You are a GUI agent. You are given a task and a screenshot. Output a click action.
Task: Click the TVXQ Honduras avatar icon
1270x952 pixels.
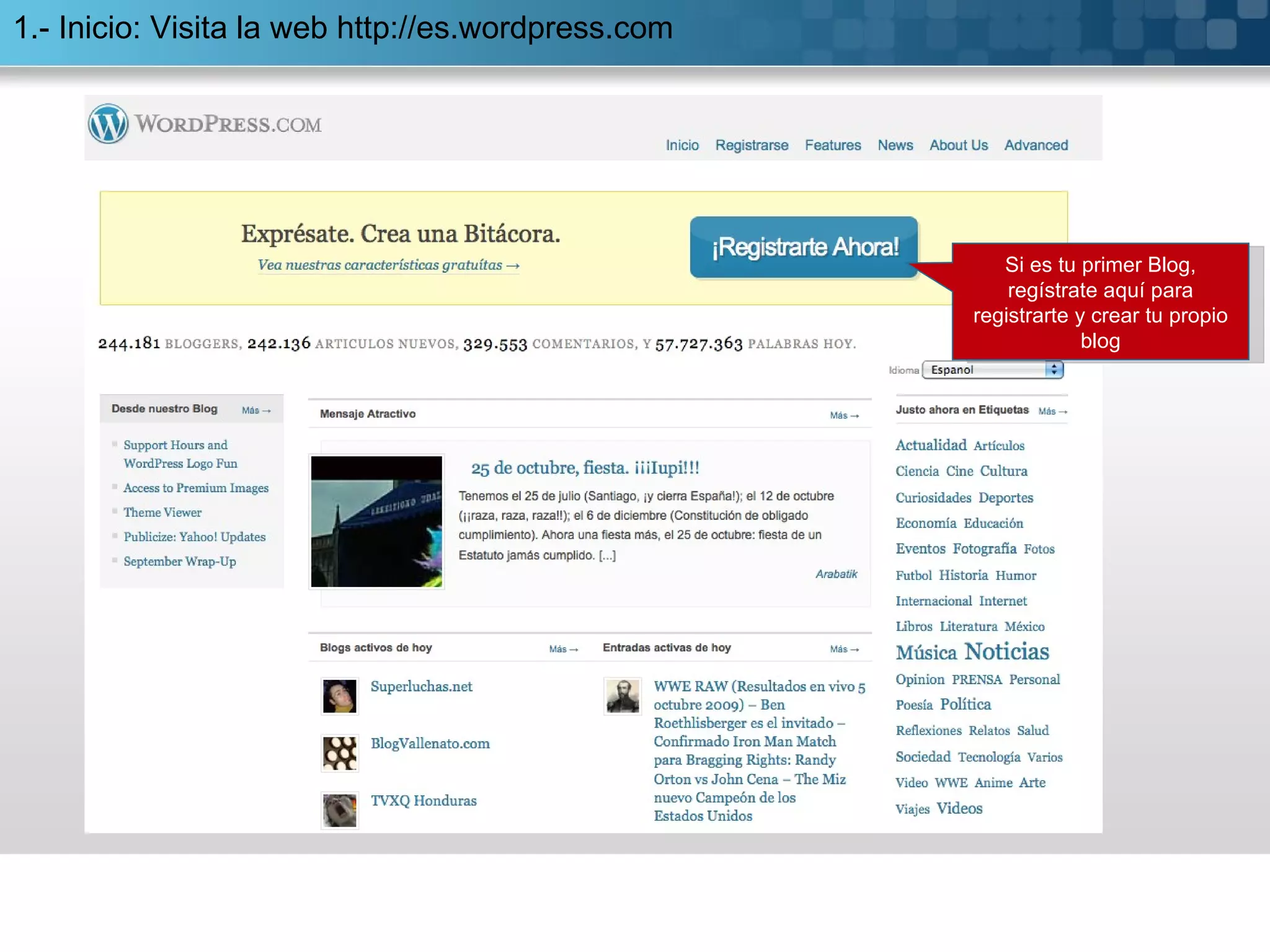click(339, 810)
